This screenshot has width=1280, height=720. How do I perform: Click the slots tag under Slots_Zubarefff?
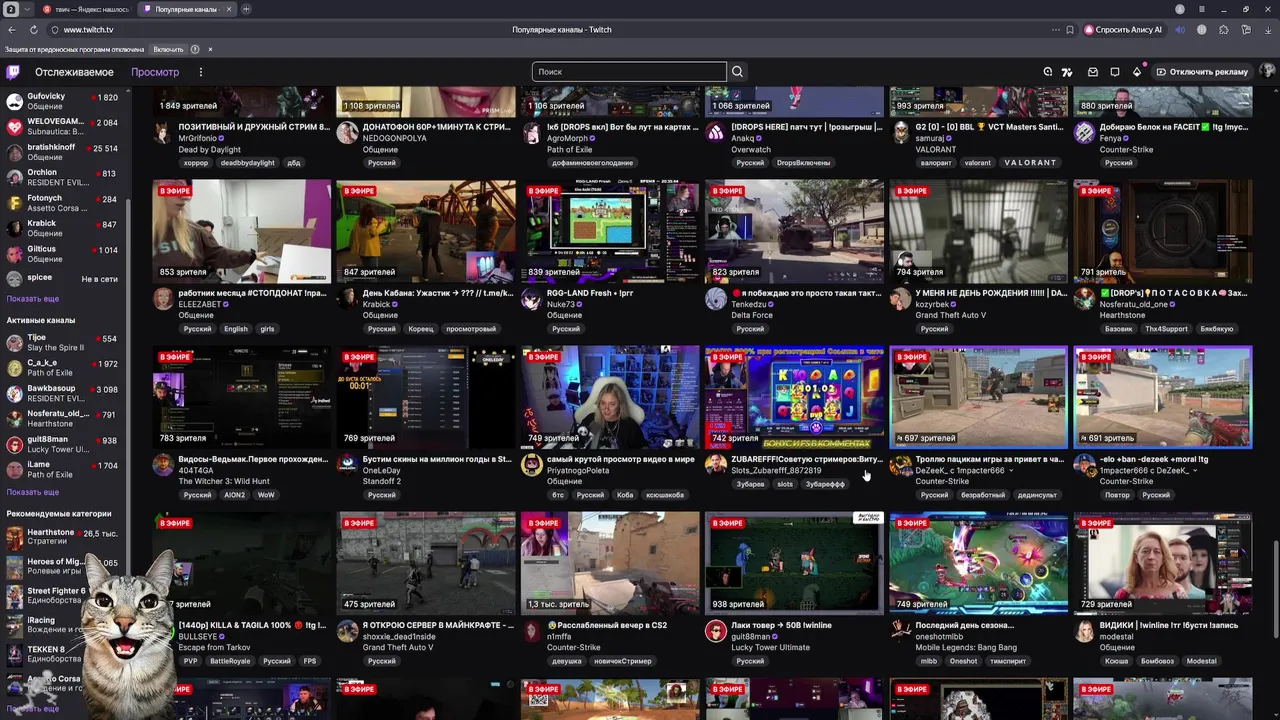pyautogui.click(x=785, y=484)
